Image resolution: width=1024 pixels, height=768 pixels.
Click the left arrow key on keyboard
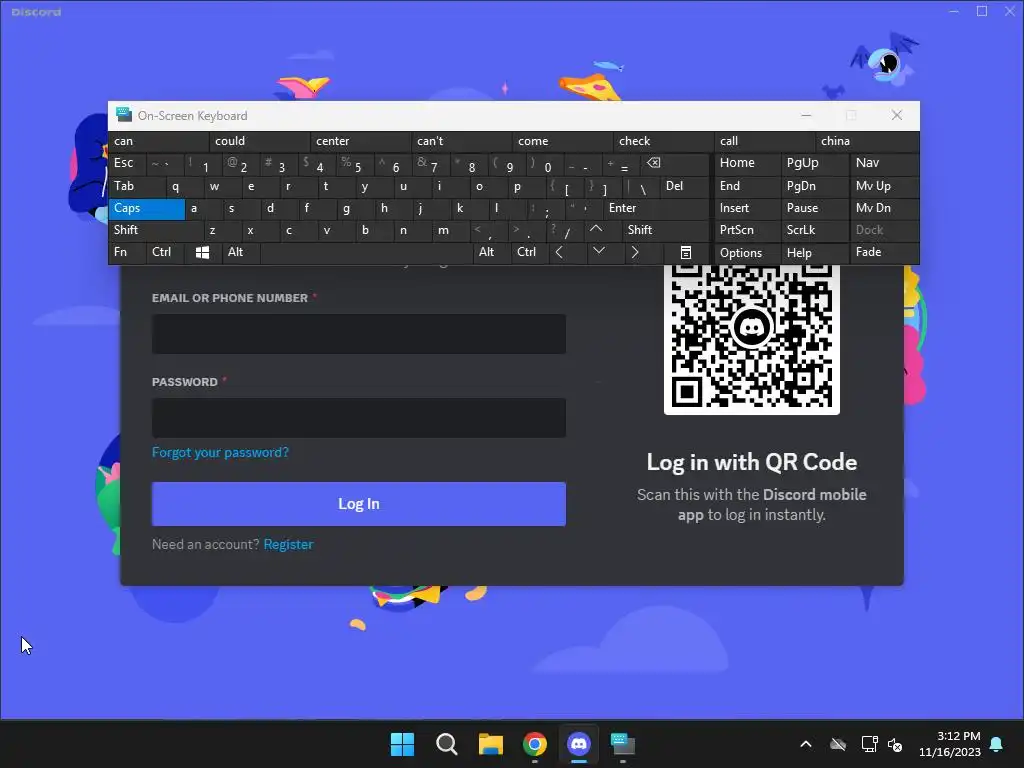560,252
